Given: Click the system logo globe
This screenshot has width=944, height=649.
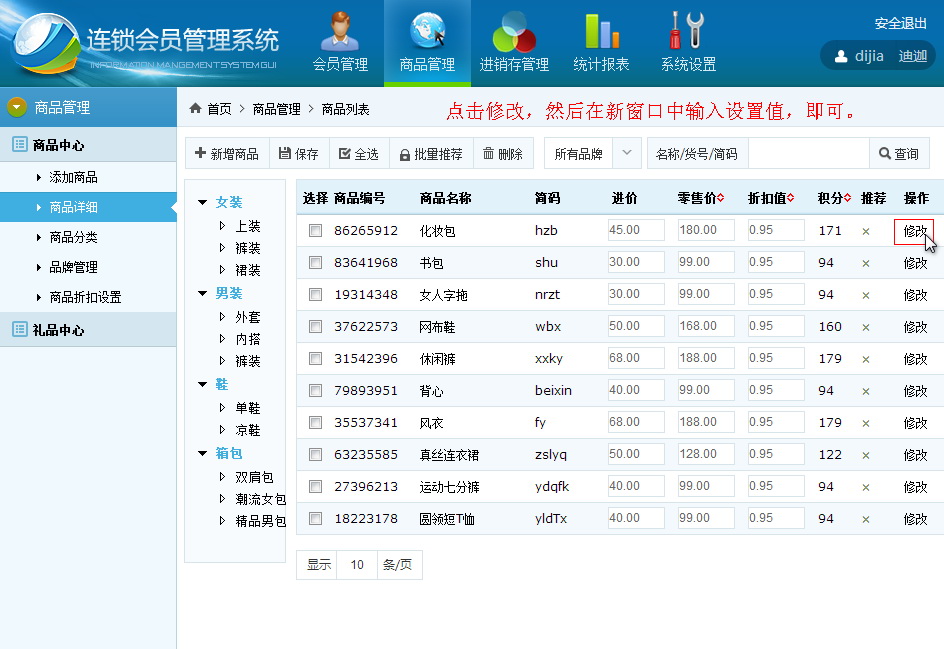Looking at the screenshot, I should coord(47,42).
